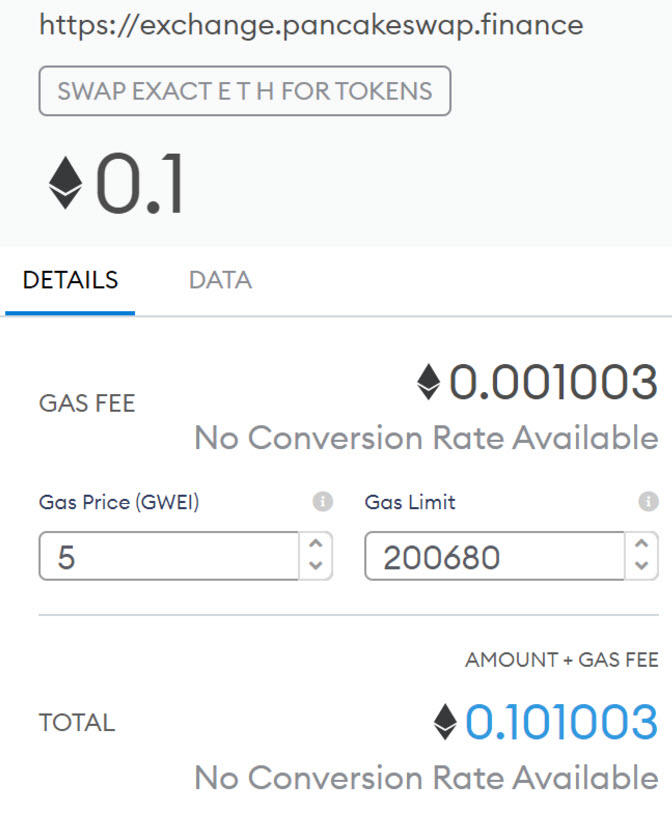Click the Swap Exact ETH For Tokens badge
The width and height of the screenshot is (672, 815).
pyautogui.click(x=245, y=91)
